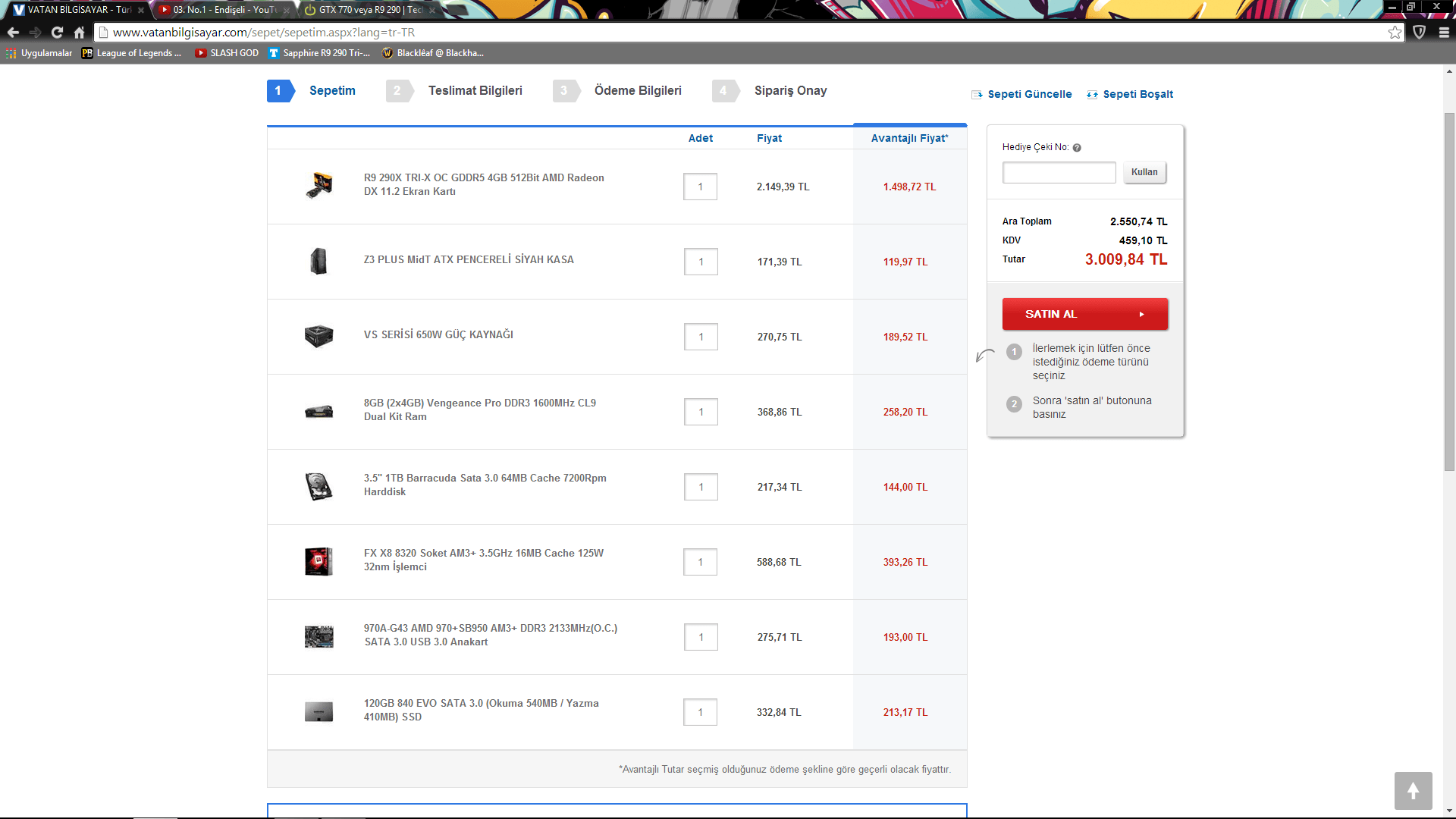Click Hediye Çeki help question icon
This screenshot has height=819, width=1456.
pyautogui.click(x=1077, y=148)
